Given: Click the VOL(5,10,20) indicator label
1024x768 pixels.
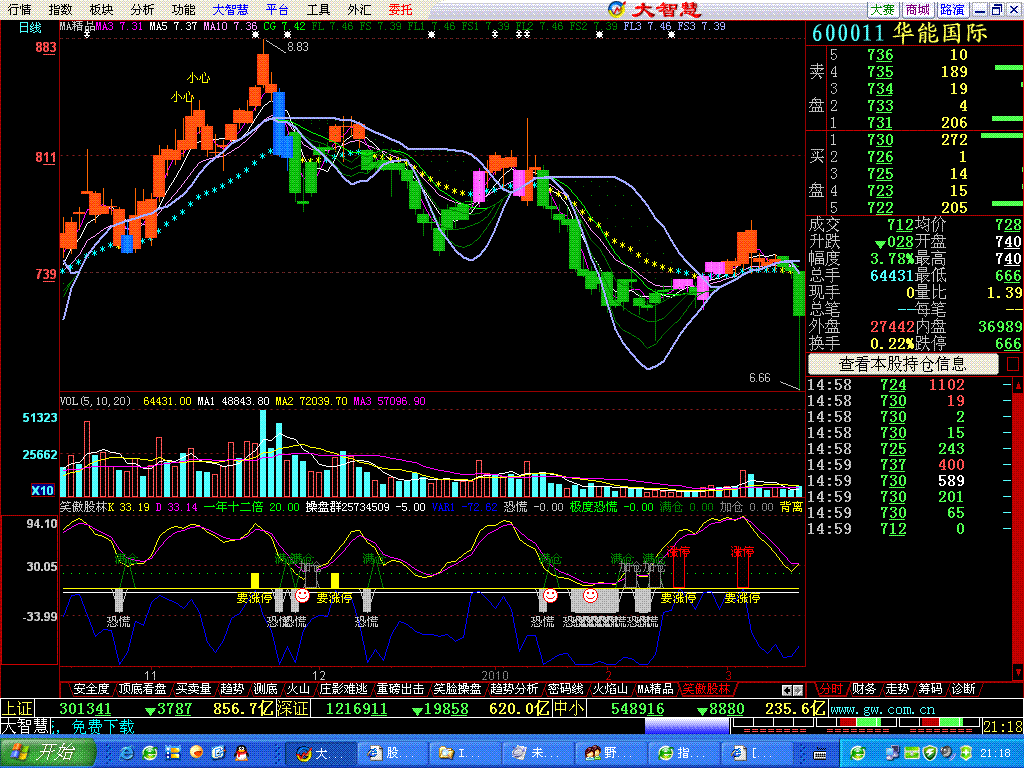Looking at the screenshot, I should (95, 401).
